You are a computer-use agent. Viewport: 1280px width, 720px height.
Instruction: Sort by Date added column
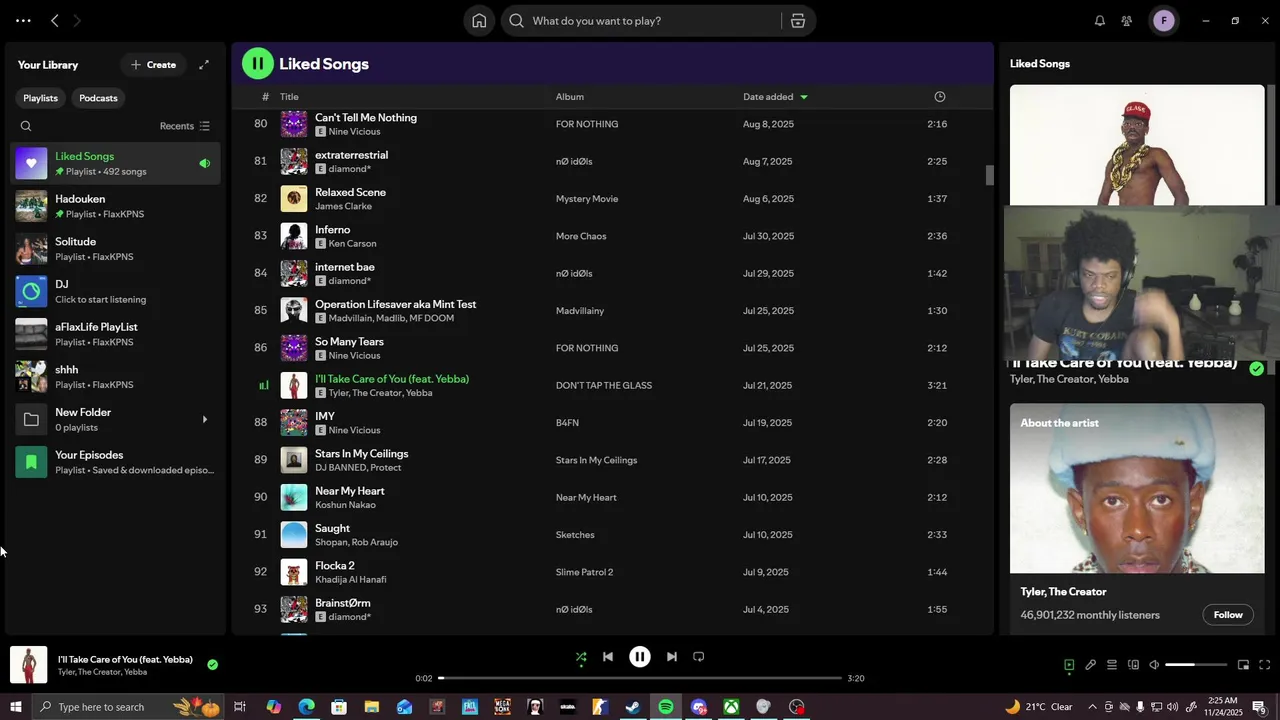click(775, 97)
